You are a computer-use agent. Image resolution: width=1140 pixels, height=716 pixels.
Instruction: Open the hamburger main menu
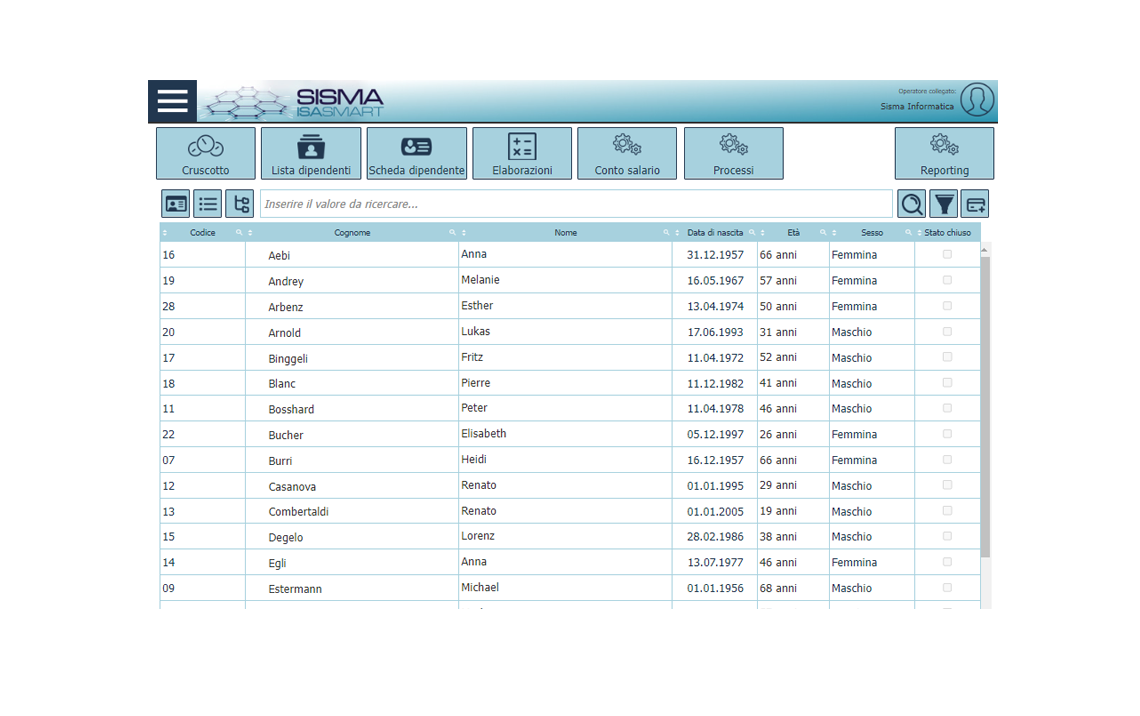(172, 101)
